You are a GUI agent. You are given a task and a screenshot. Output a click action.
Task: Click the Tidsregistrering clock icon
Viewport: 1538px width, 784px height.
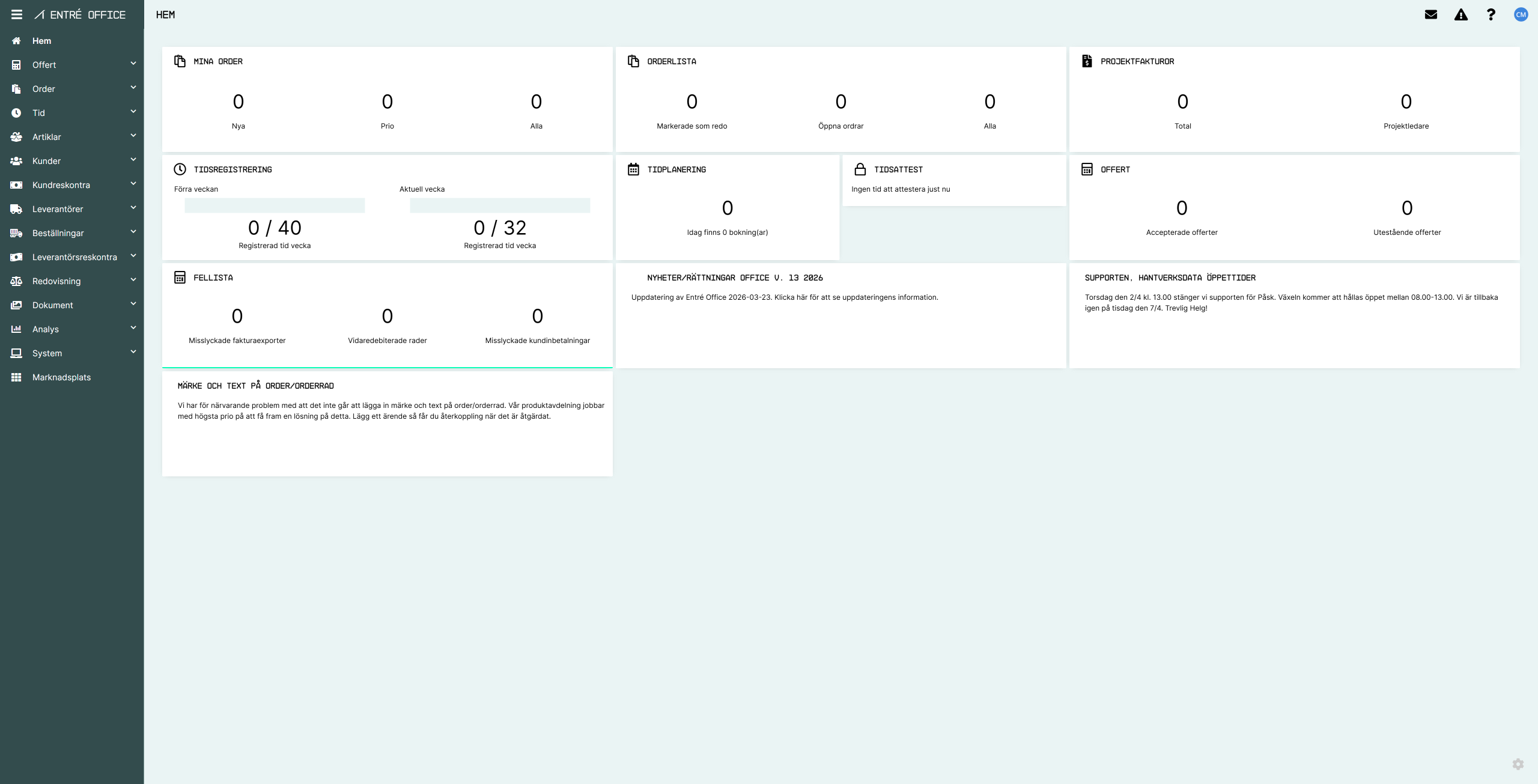point(180,169)
